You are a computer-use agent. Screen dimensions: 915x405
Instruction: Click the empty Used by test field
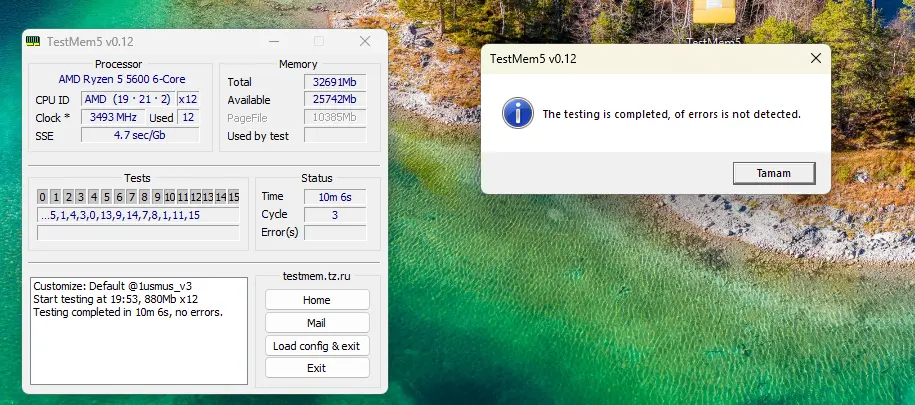335,135
